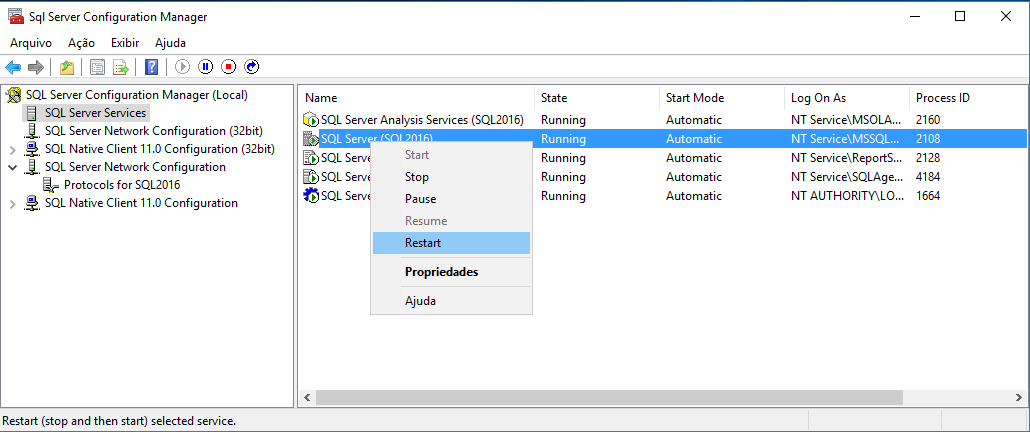Click the horizontal scrollbar right arrow
This screenshot has height=432, width=1030.
click(1019, 397)
